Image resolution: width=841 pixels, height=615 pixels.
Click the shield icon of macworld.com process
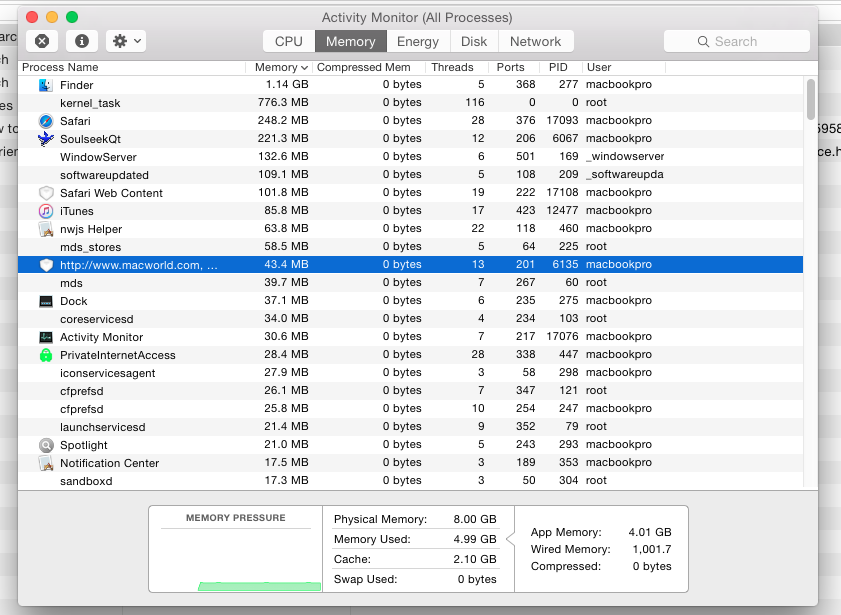(46, 265)
